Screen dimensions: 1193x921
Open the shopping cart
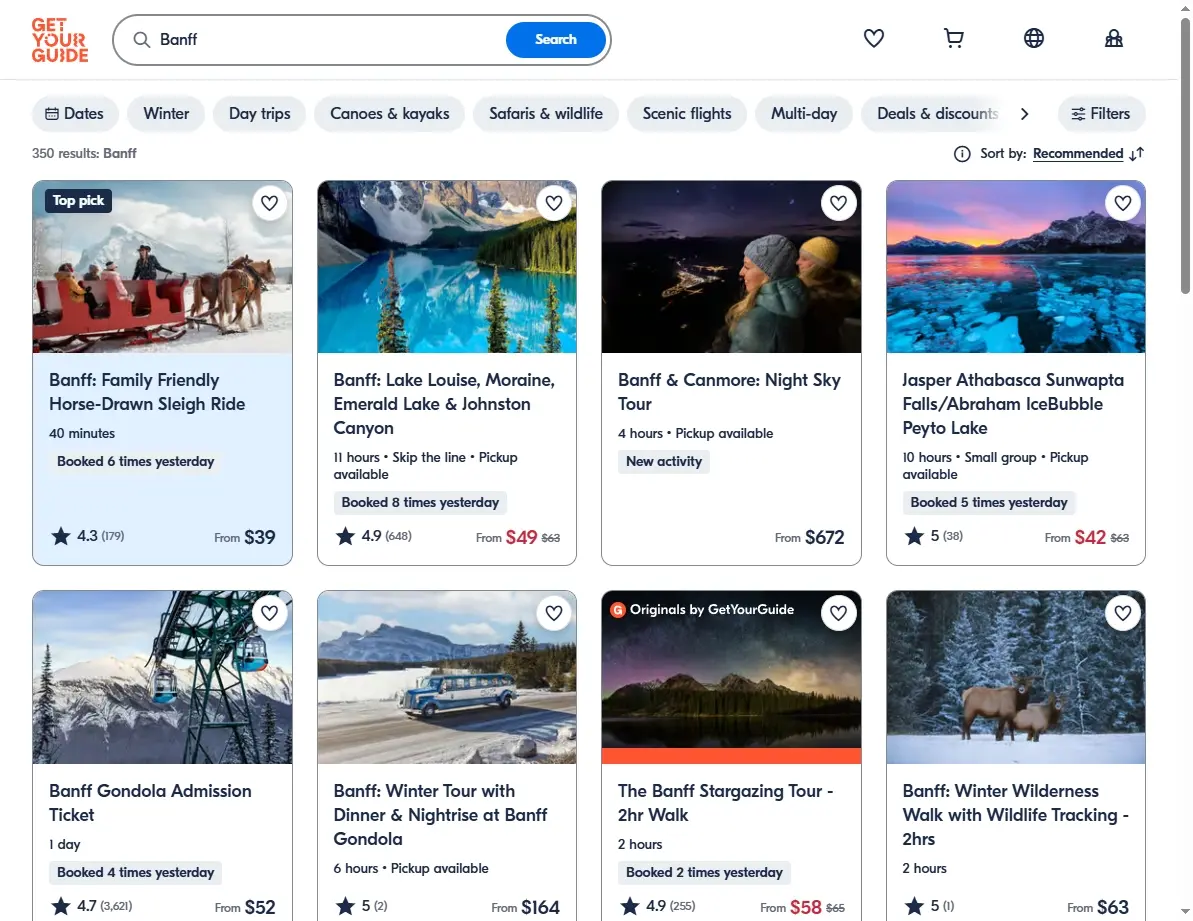(953, 38)
